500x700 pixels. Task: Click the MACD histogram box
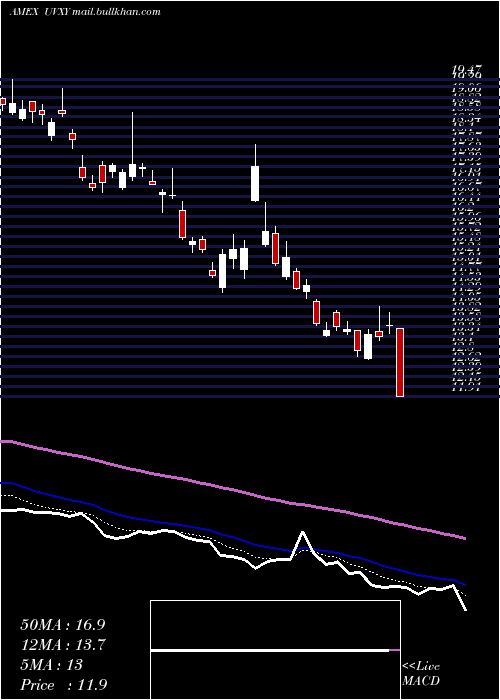tap(275, 650)
